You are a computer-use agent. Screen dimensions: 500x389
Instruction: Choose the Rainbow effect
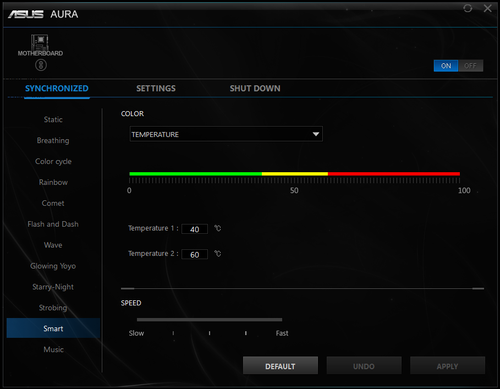point(53,182)
